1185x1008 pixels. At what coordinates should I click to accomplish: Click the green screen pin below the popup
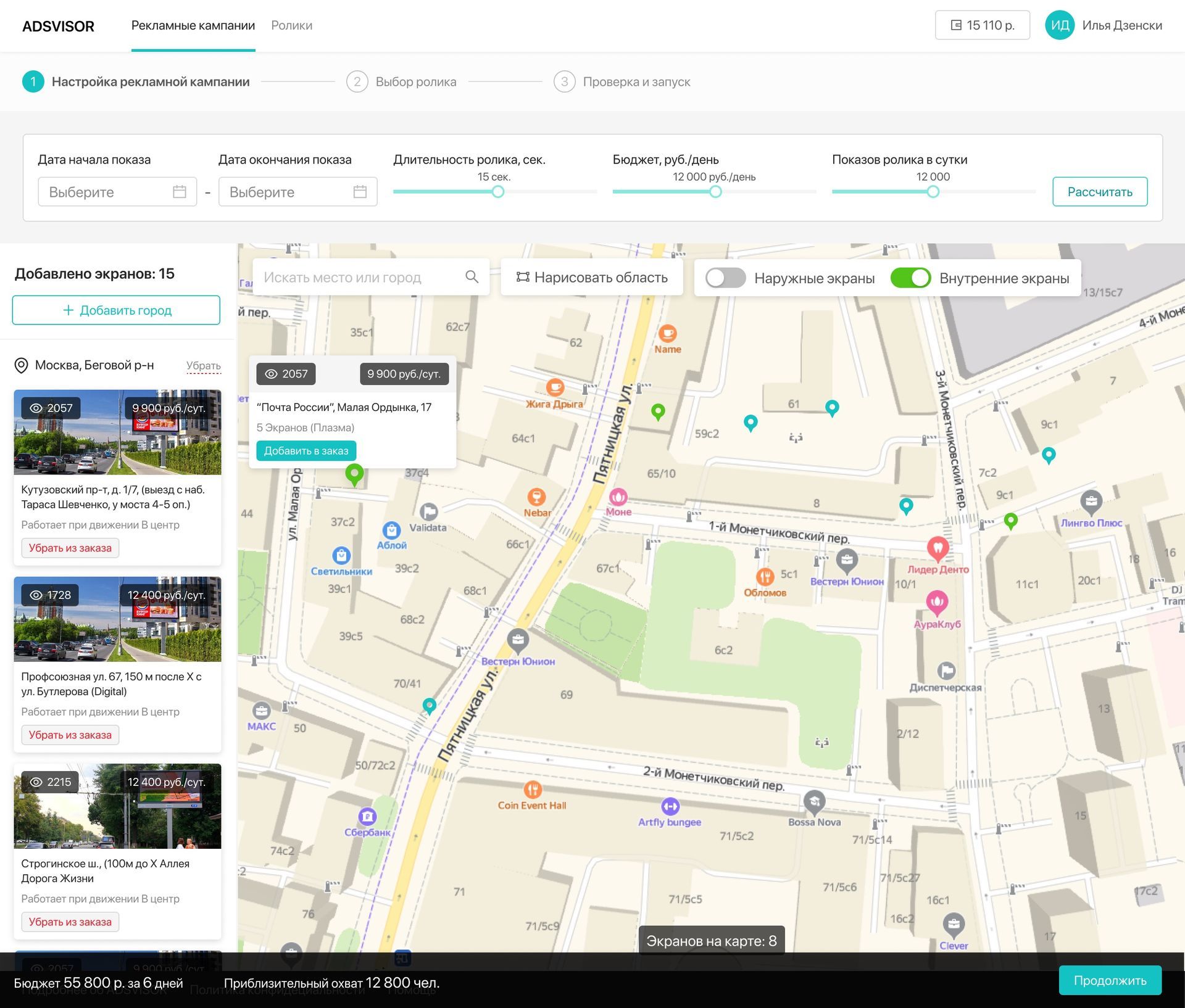(x=354, y=474)
